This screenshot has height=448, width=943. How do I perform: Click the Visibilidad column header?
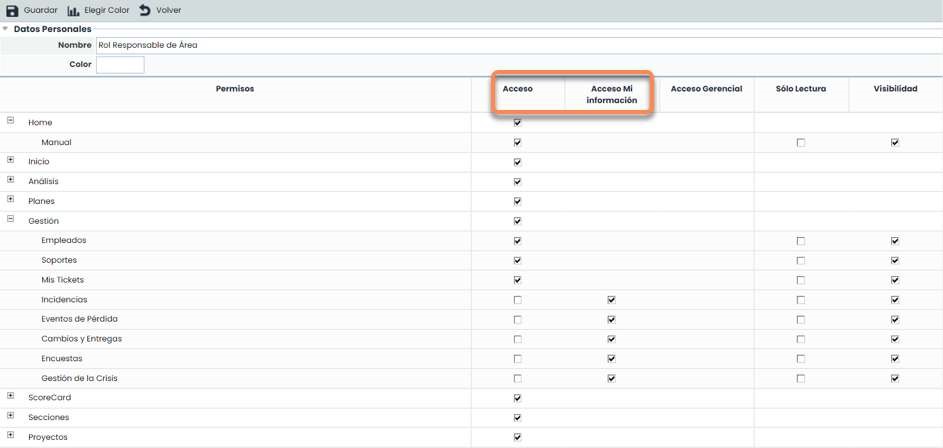[895, 89]
